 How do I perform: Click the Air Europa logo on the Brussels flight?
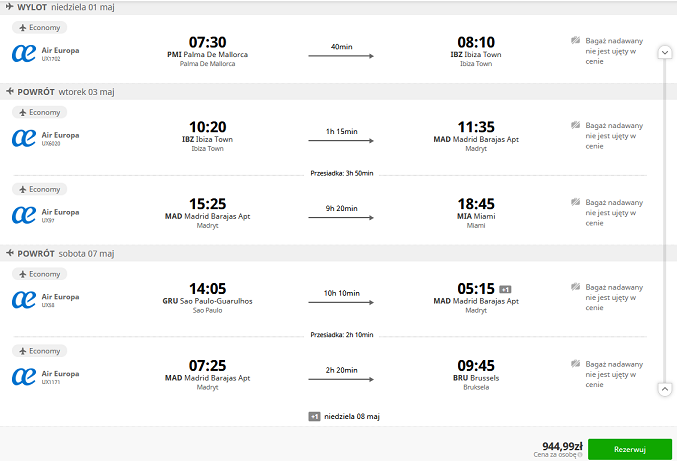click(24, 376)
